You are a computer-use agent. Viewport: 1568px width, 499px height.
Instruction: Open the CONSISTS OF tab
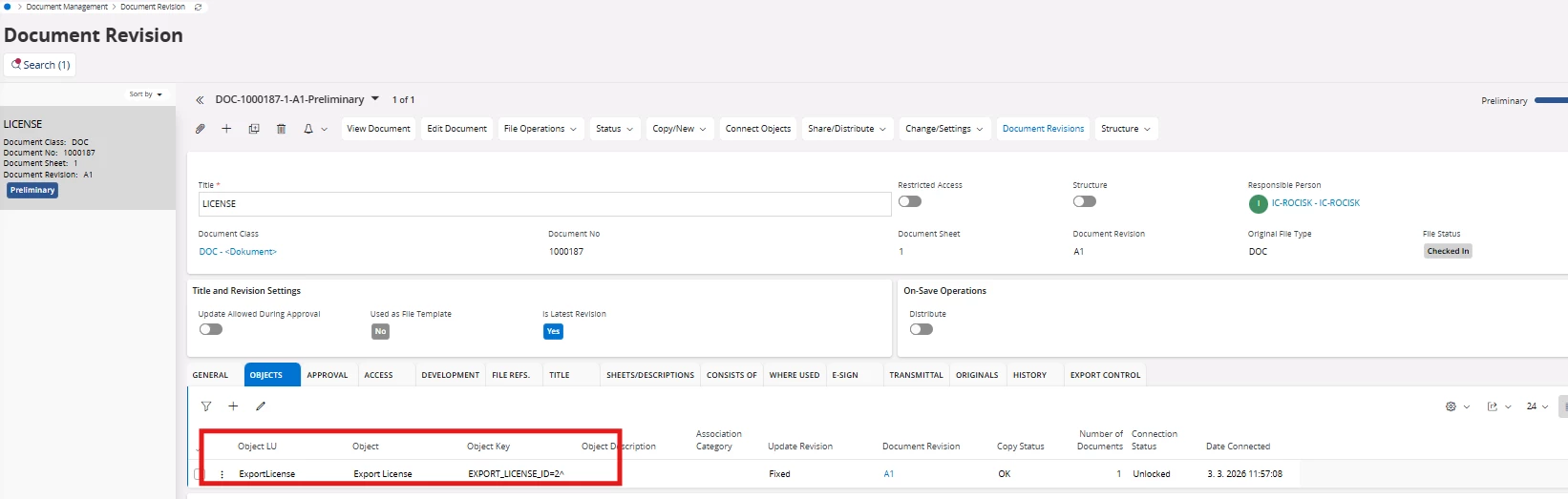731,375
